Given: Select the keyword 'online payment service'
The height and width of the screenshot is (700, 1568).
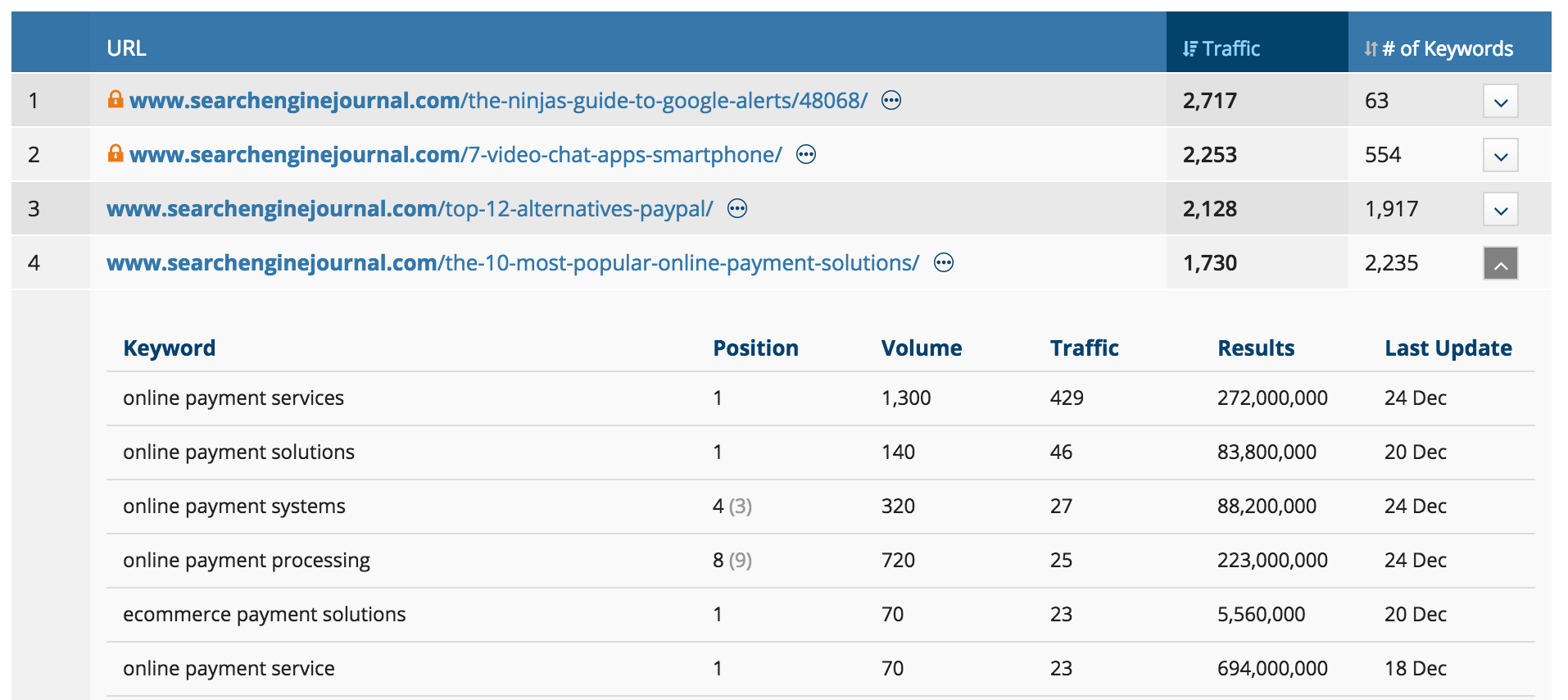Looking at the screenshot, I should coord(229,669).
